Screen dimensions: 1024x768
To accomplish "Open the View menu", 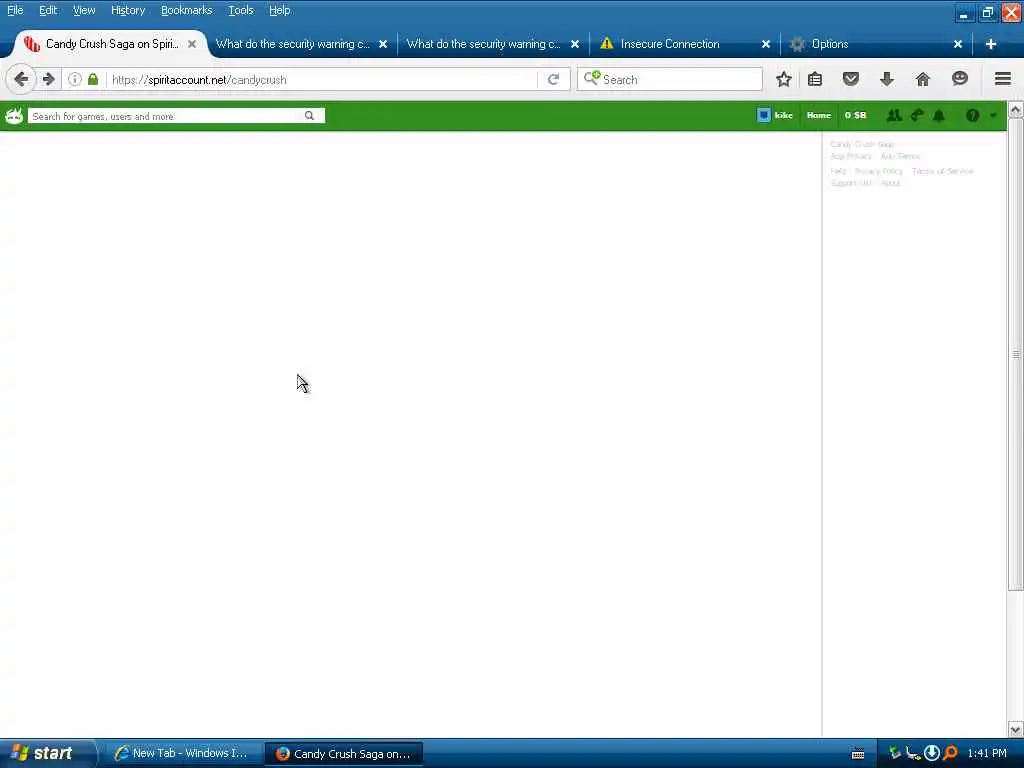I will click(x=84, y=10).
